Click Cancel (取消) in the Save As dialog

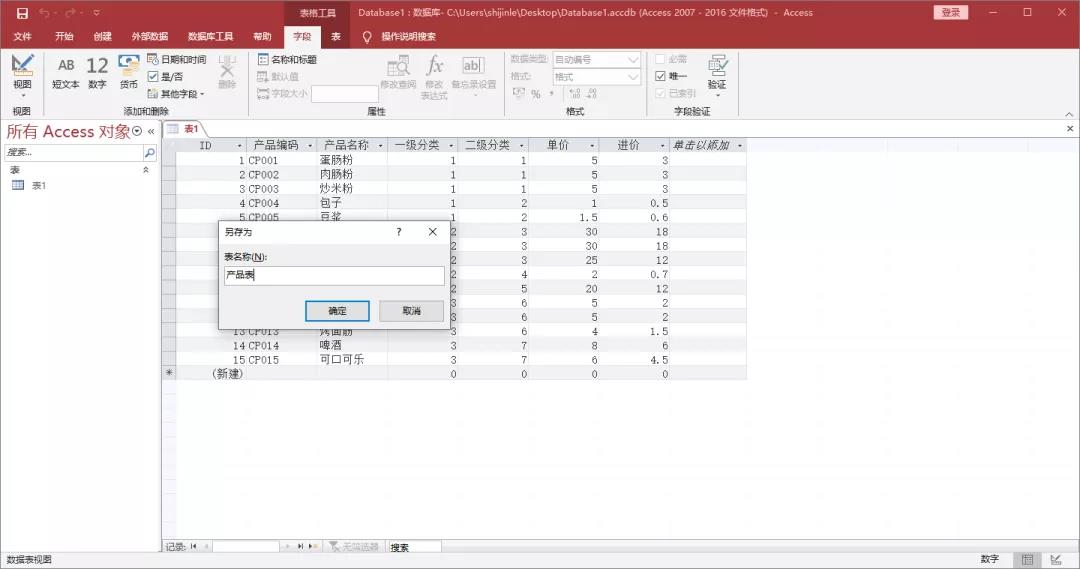click(411, 311)
